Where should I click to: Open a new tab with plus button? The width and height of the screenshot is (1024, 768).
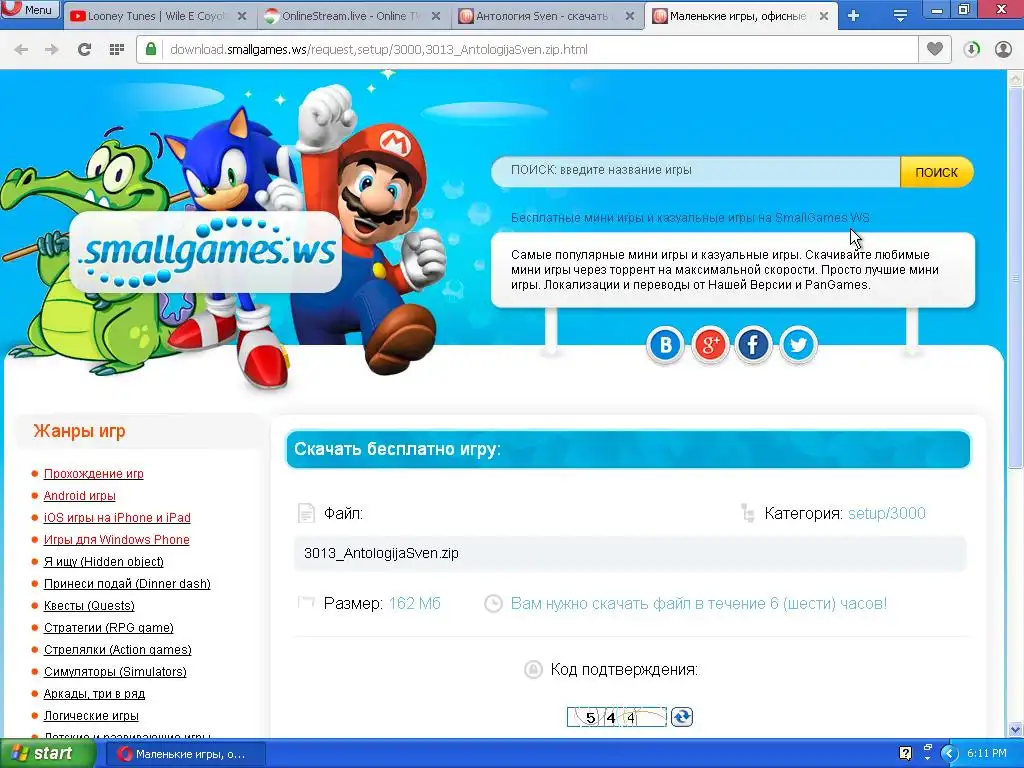click(853, 16)
